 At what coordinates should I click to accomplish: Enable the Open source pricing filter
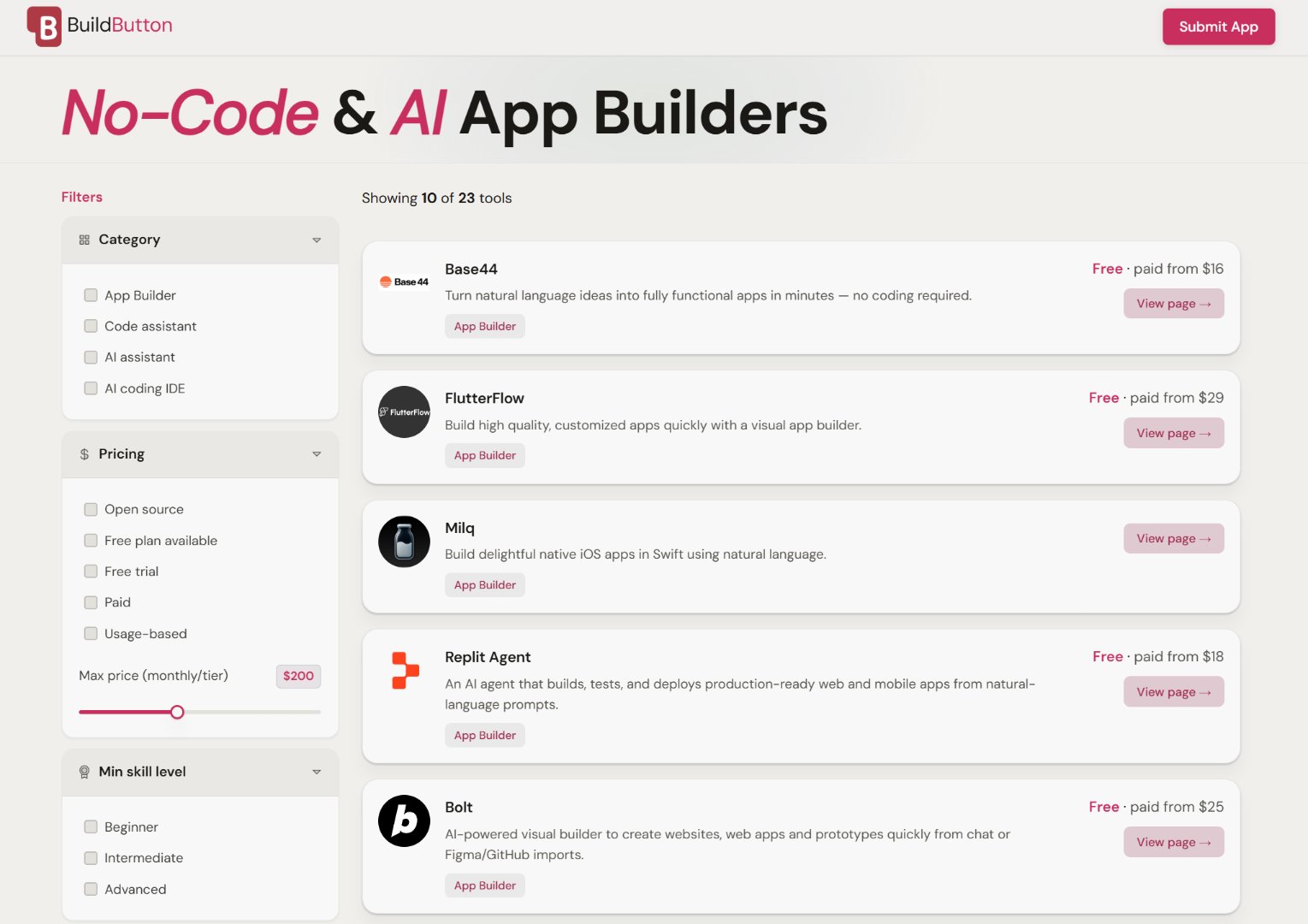click(x=91, y=509)
